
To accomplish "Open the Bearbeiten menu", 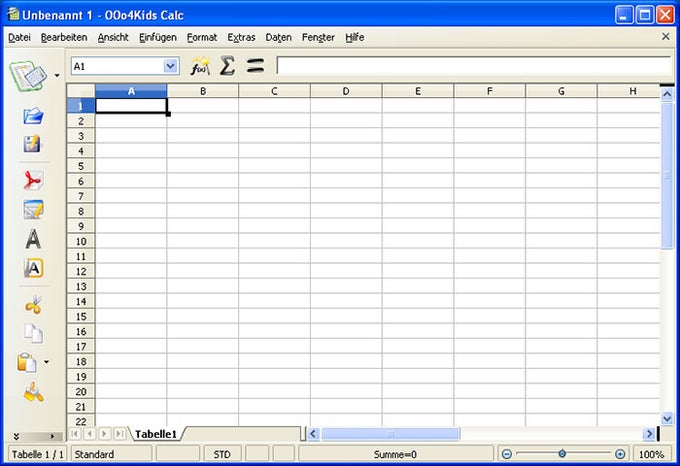I will (x=64, y=37).
